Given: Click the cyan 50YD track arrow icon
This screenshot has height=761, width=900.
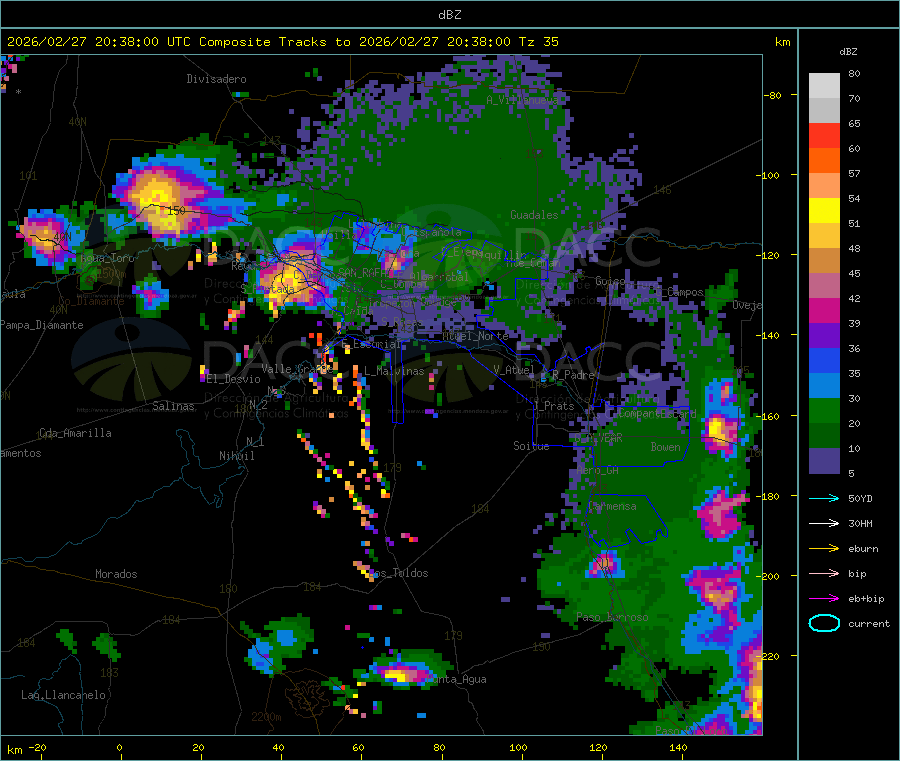Looking at the screenshot, I should (824, 498).
